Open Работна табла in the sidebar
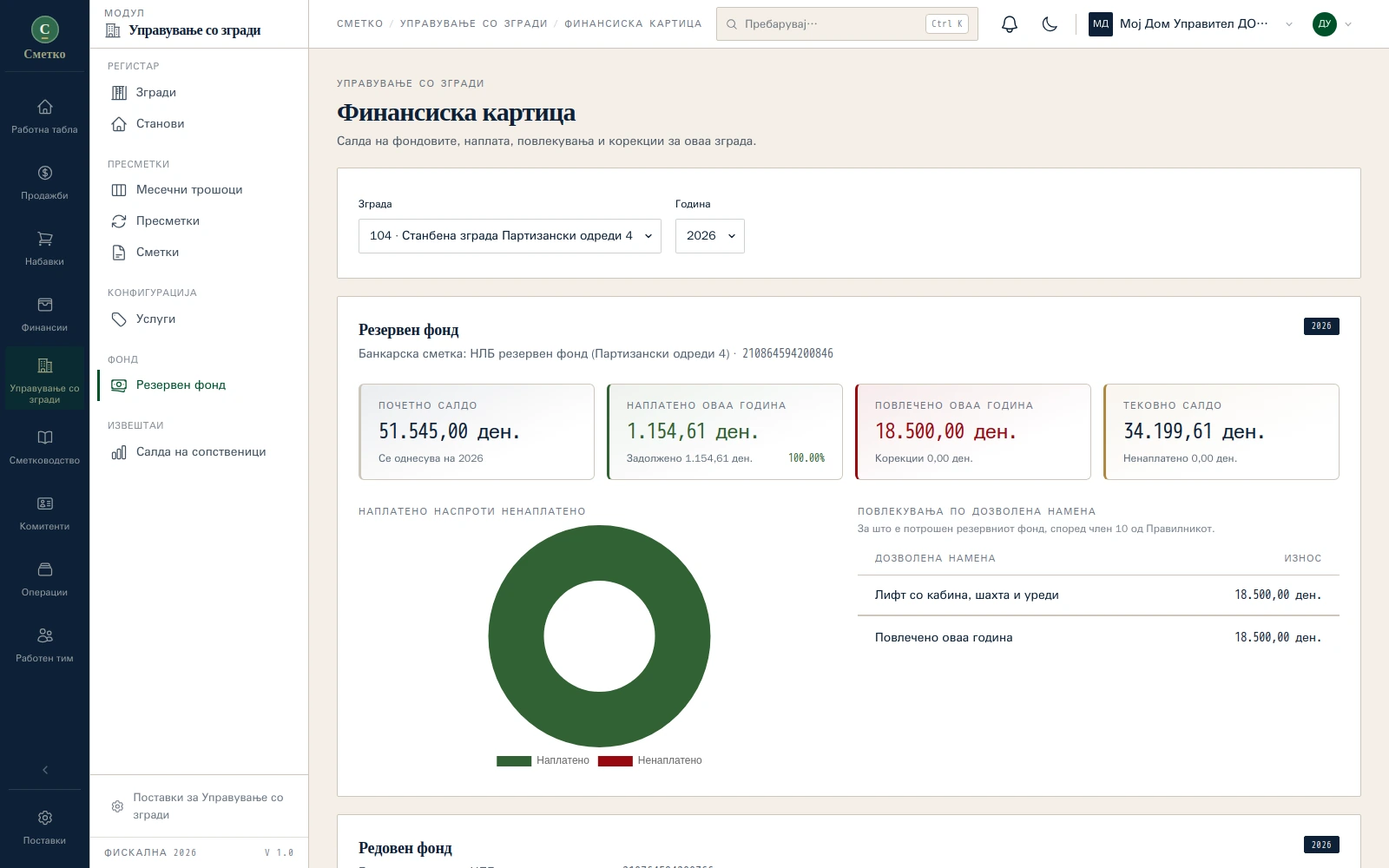 (x=44, y=117)
